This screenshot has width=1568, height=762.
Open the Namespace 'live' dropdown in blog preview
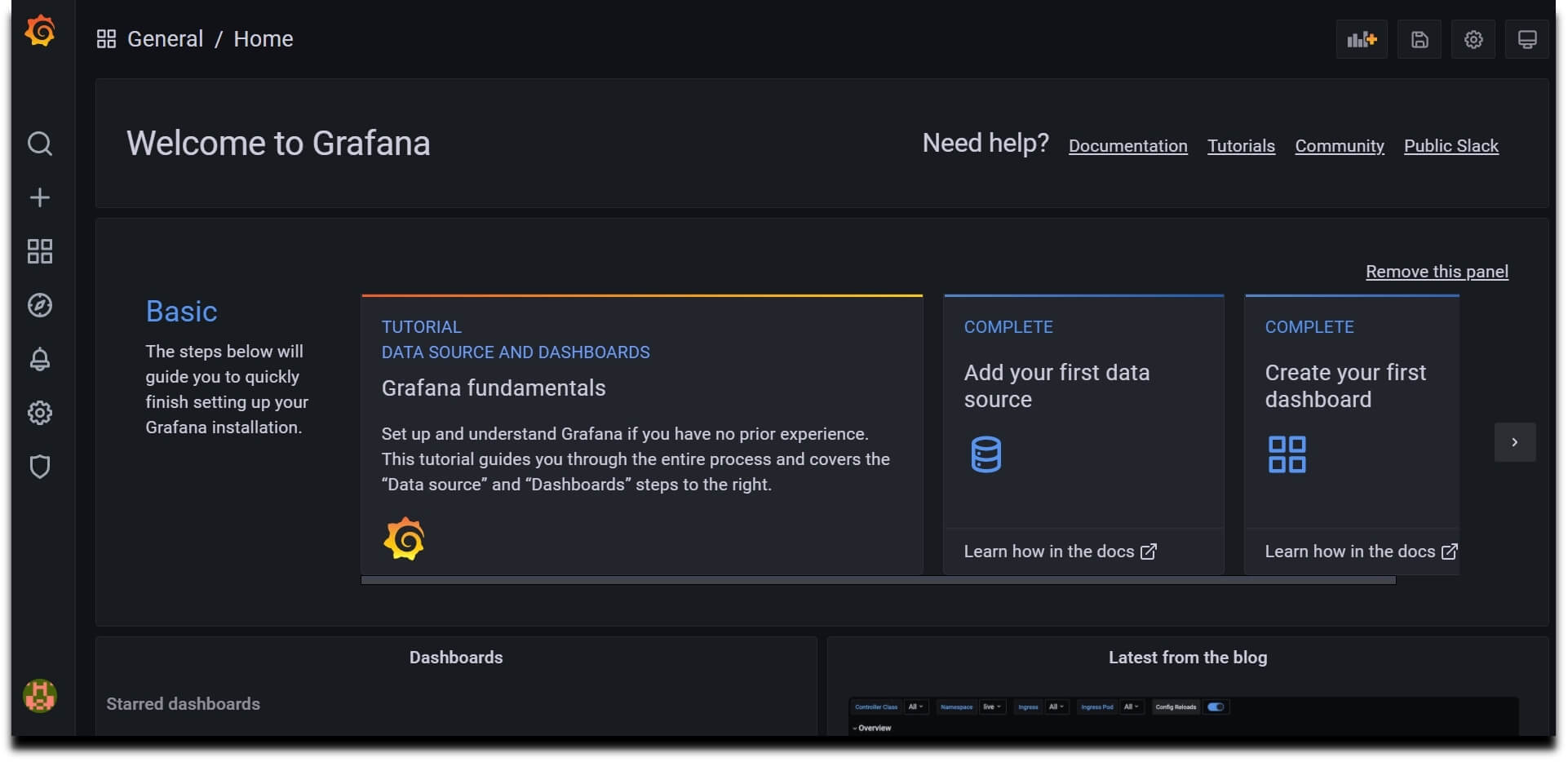coord(992,707)
